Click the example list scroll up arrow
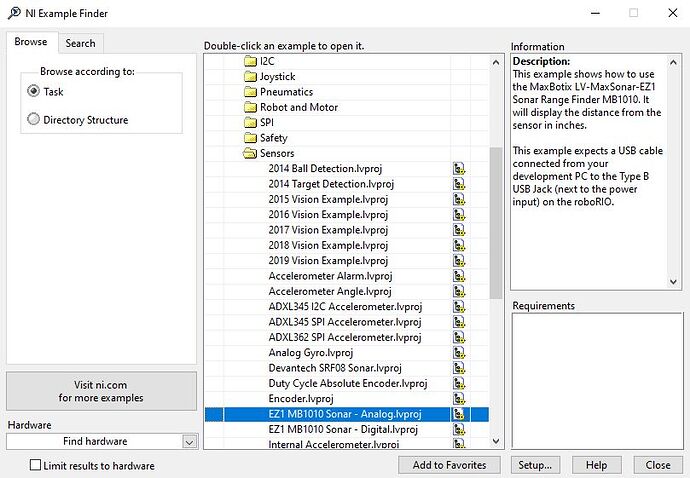 click(496, 63)
